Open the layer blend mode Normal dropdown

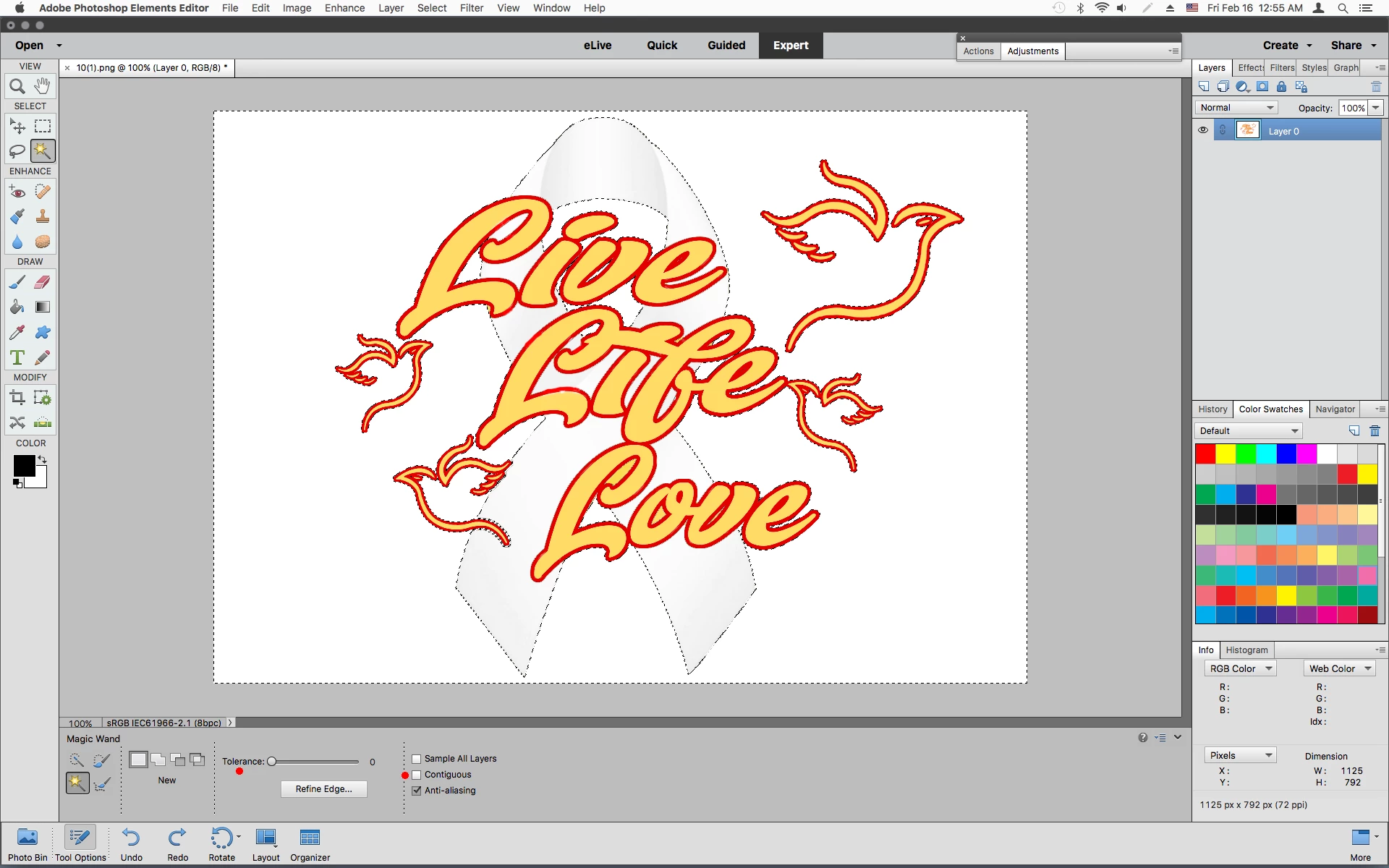[1236, 108]
